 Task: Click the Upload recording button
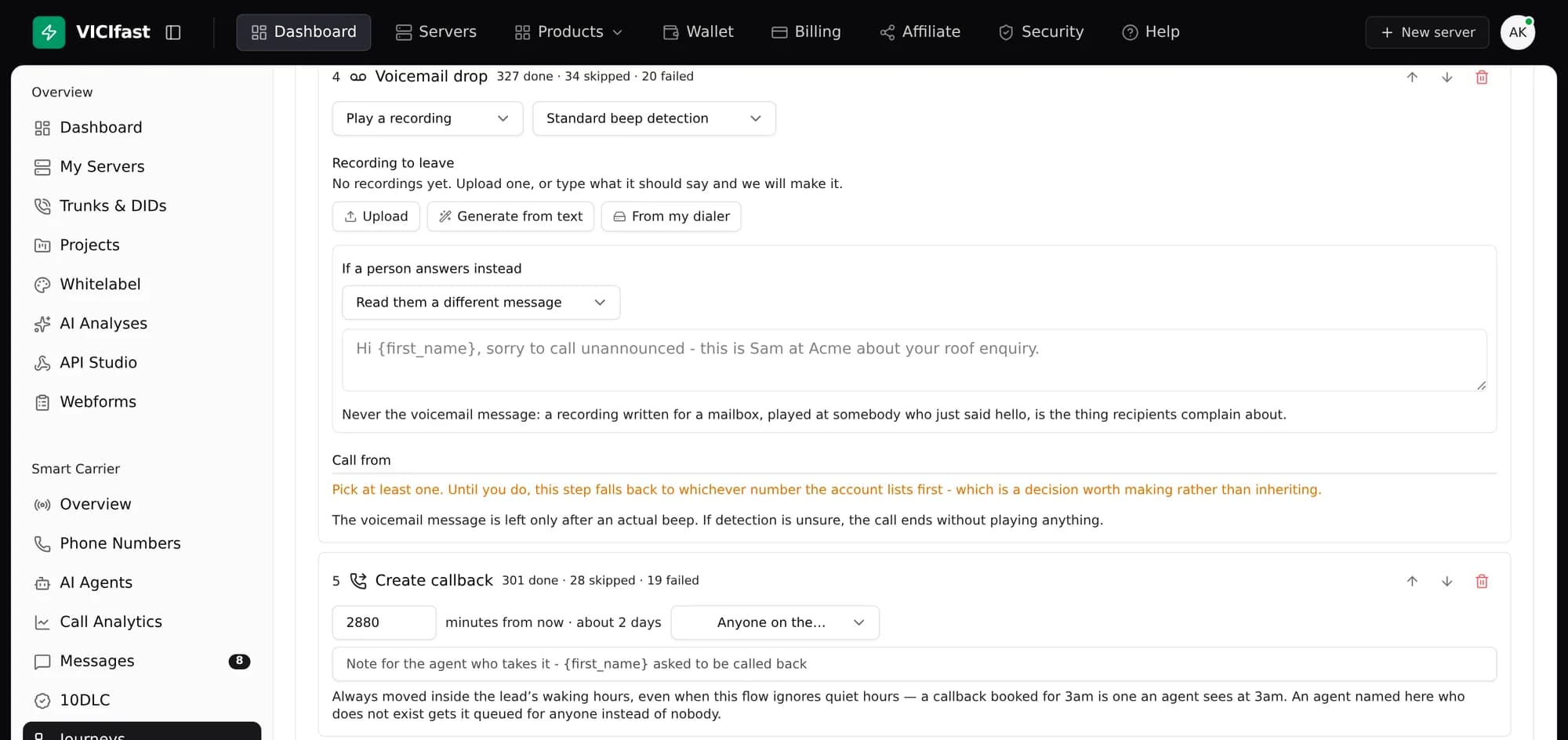376,216
